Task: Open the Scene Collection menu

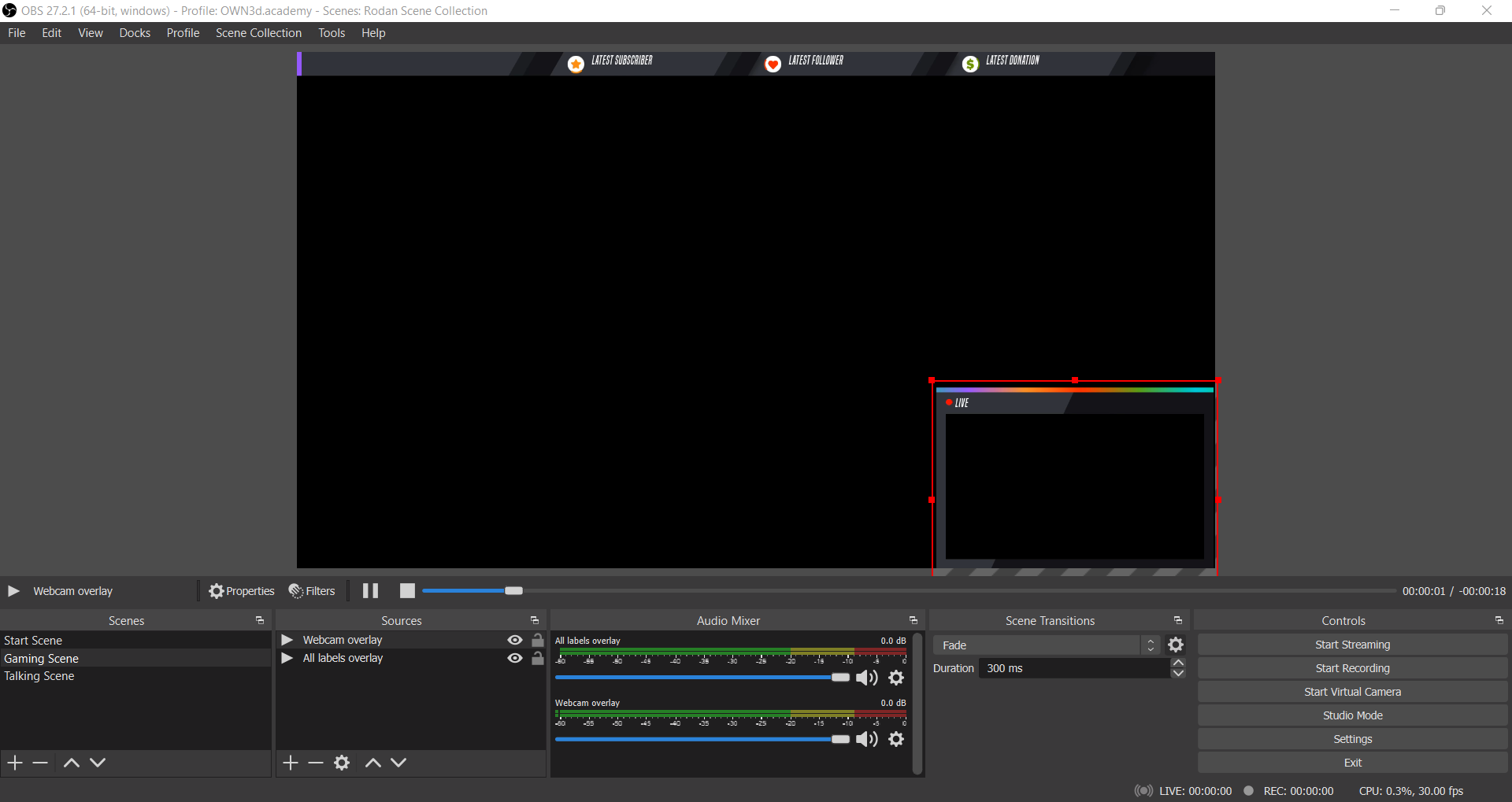Action: point(258,33)
